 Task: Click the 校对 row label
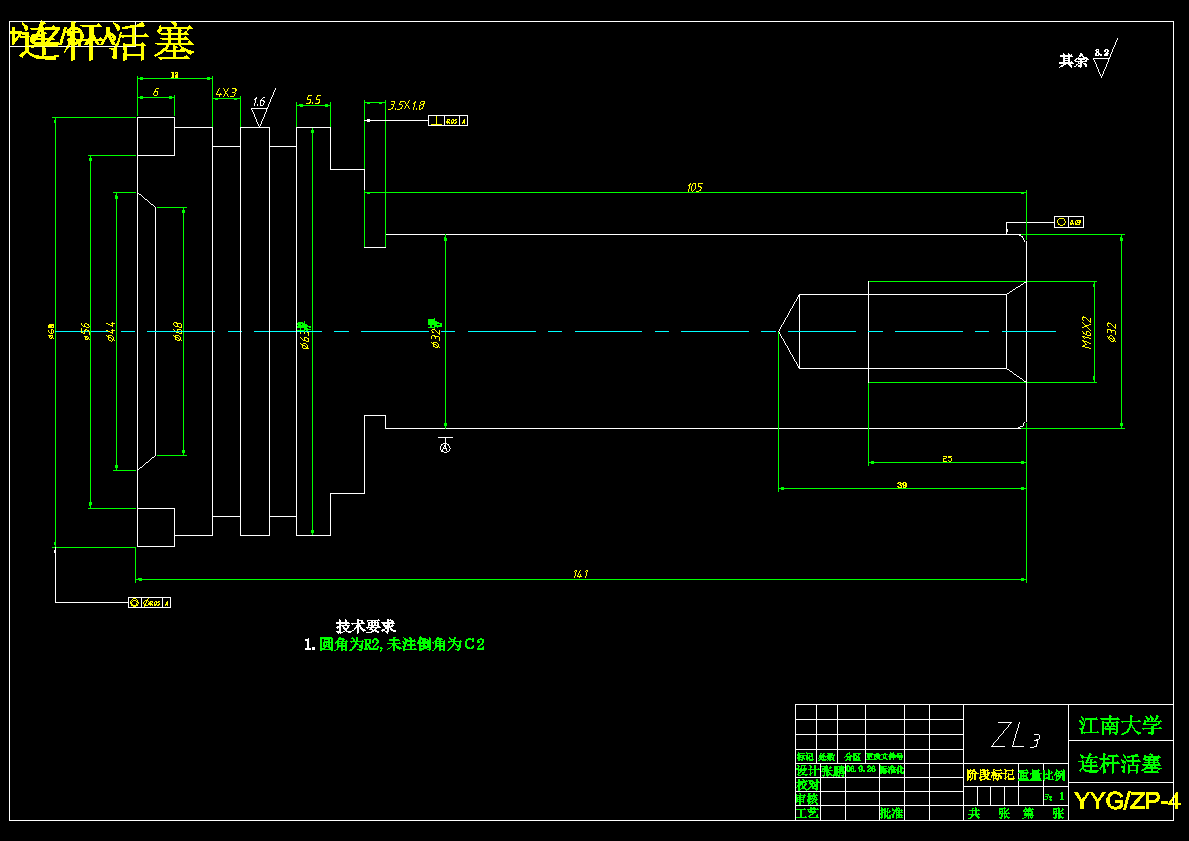coord(807,785)
